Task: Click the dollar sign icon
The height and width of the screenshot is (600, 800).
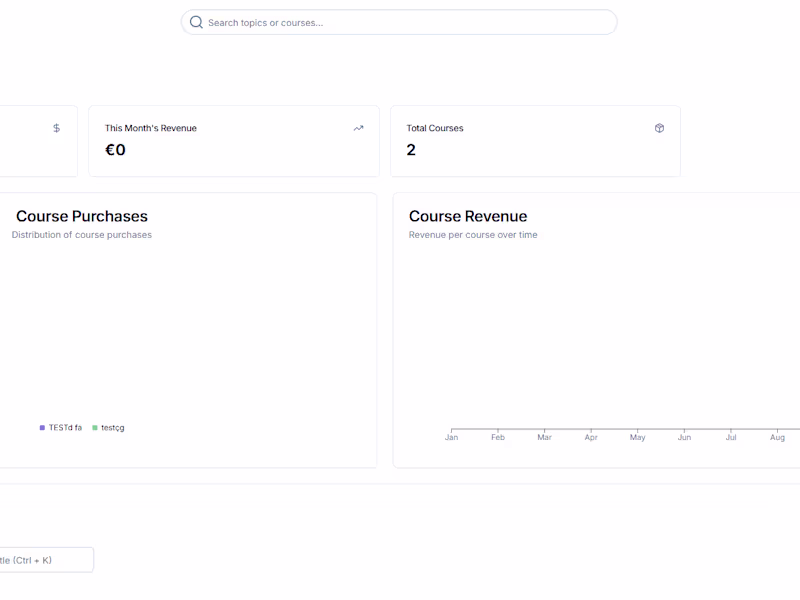Action: tap(56, 128)
